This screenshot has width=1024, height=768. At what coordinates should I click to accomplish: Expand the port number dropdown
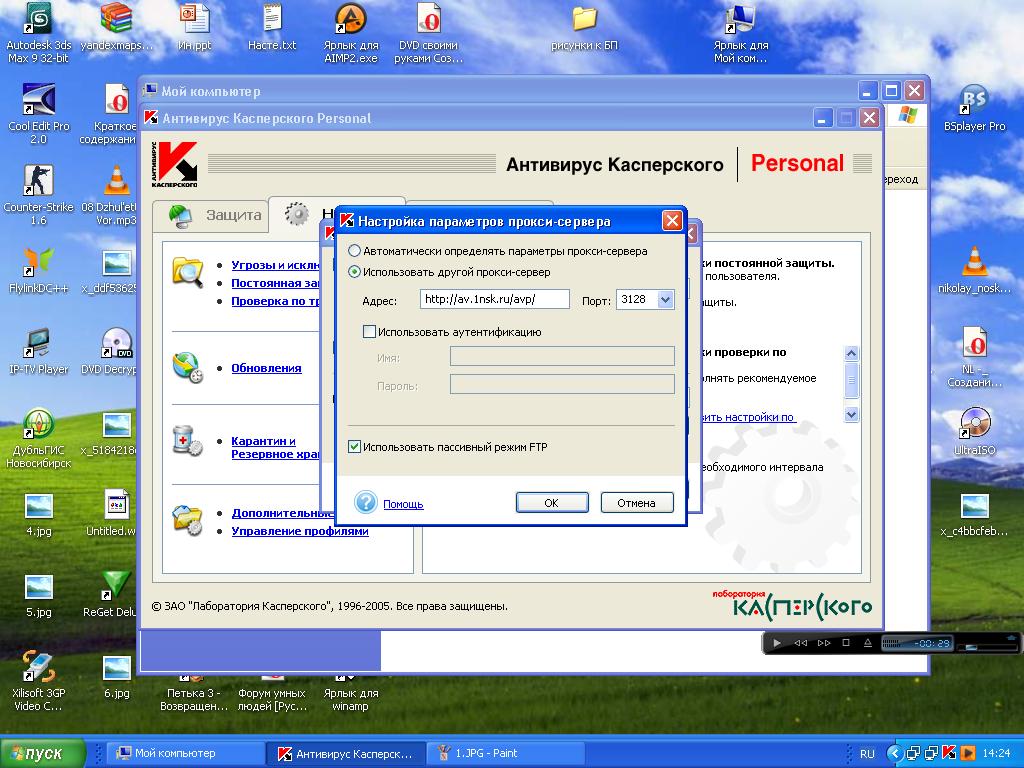[x=667, y=299]
